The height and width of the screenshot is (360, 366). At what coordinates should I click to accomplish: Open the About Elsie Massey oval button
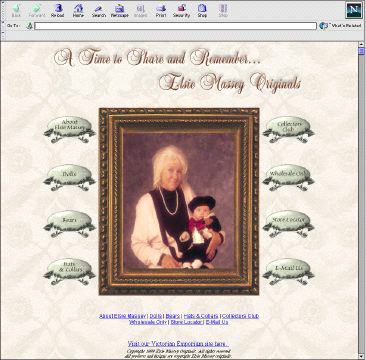(69, 130)
